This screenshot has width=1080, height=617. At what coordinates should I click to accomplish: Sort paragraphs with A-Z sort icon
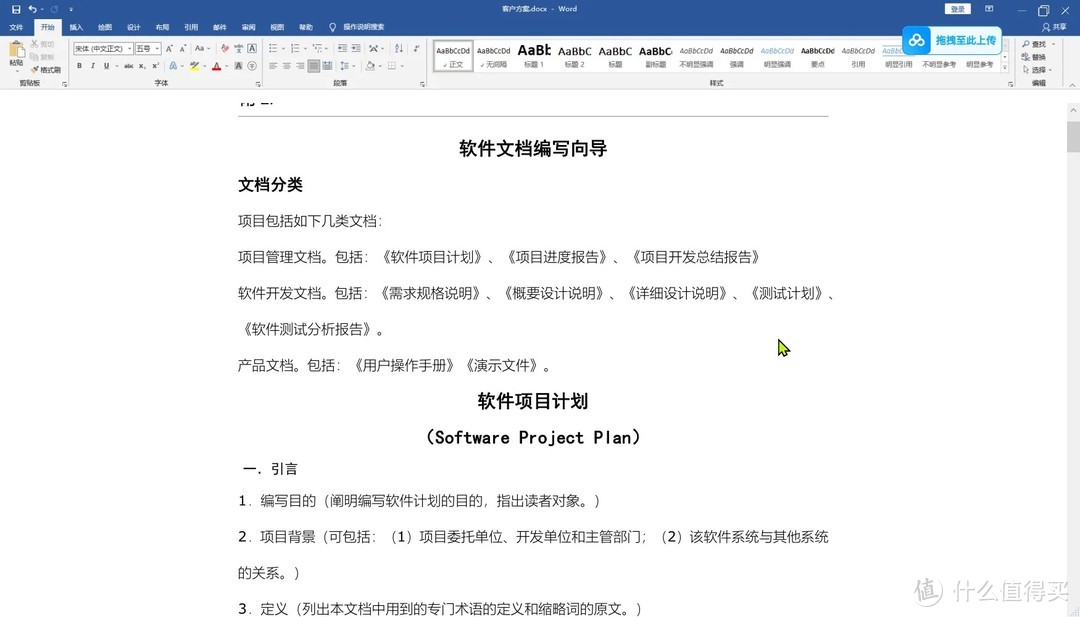[x=399, y=48]
